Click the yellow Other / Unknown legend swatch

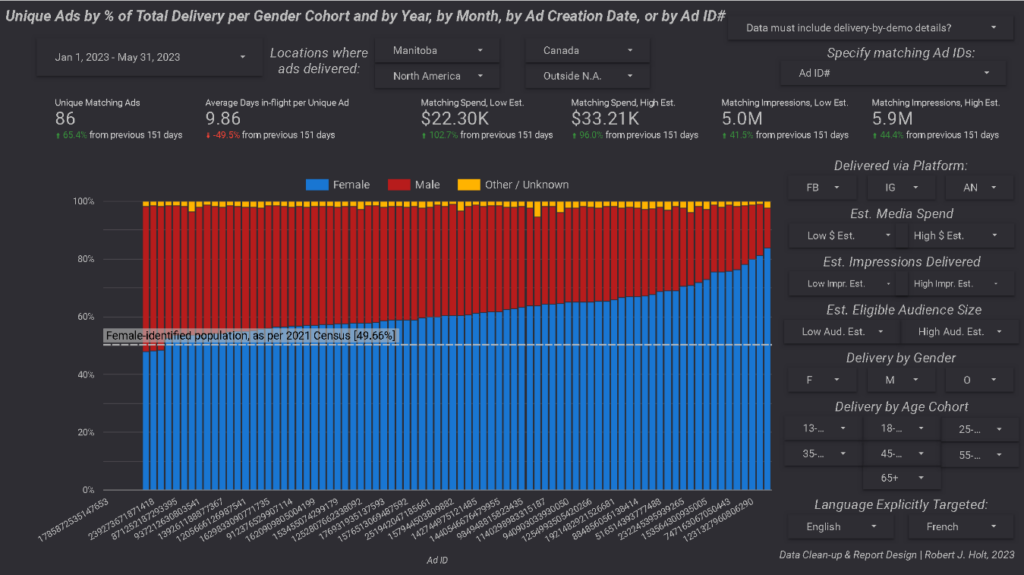[468, 185]
